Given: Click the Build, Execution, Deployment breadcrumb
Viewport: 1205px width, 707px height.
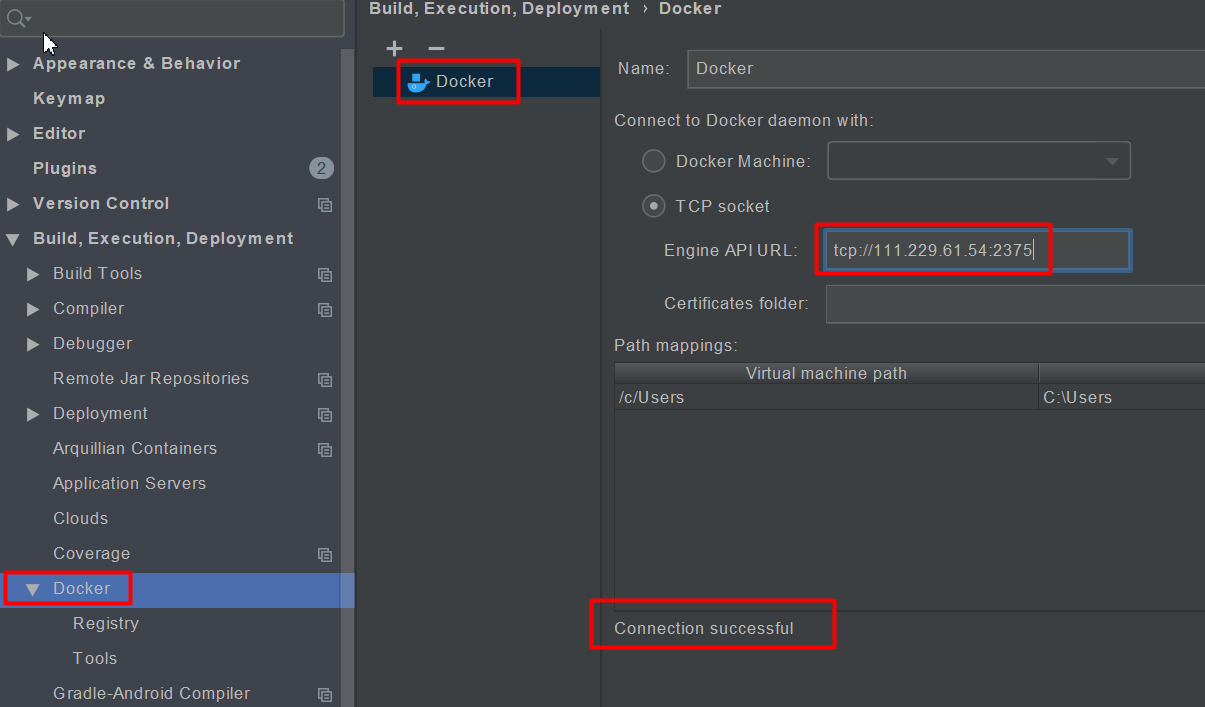Looking at the screenshot, I should (x=499, y=8).
